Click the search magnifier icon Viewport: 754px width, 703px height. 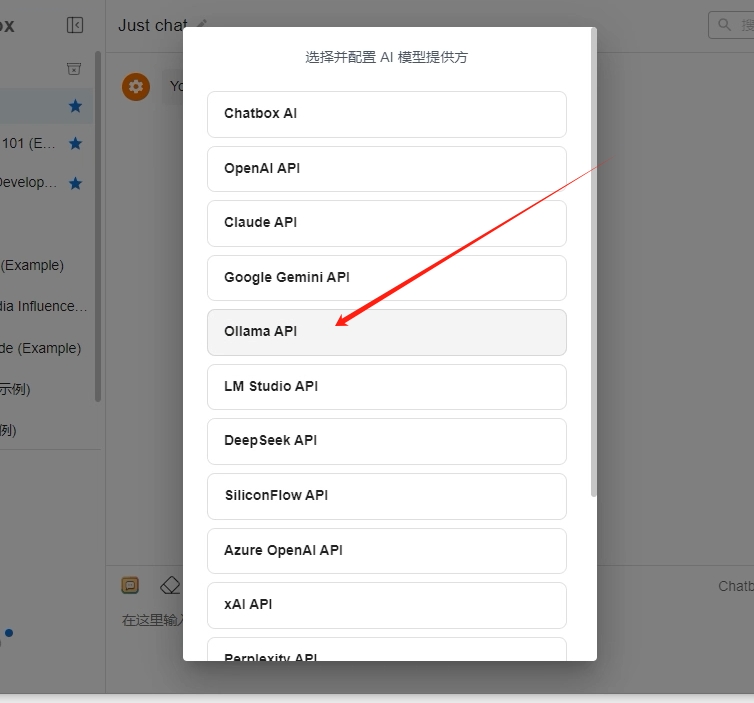tap(724, 25)
